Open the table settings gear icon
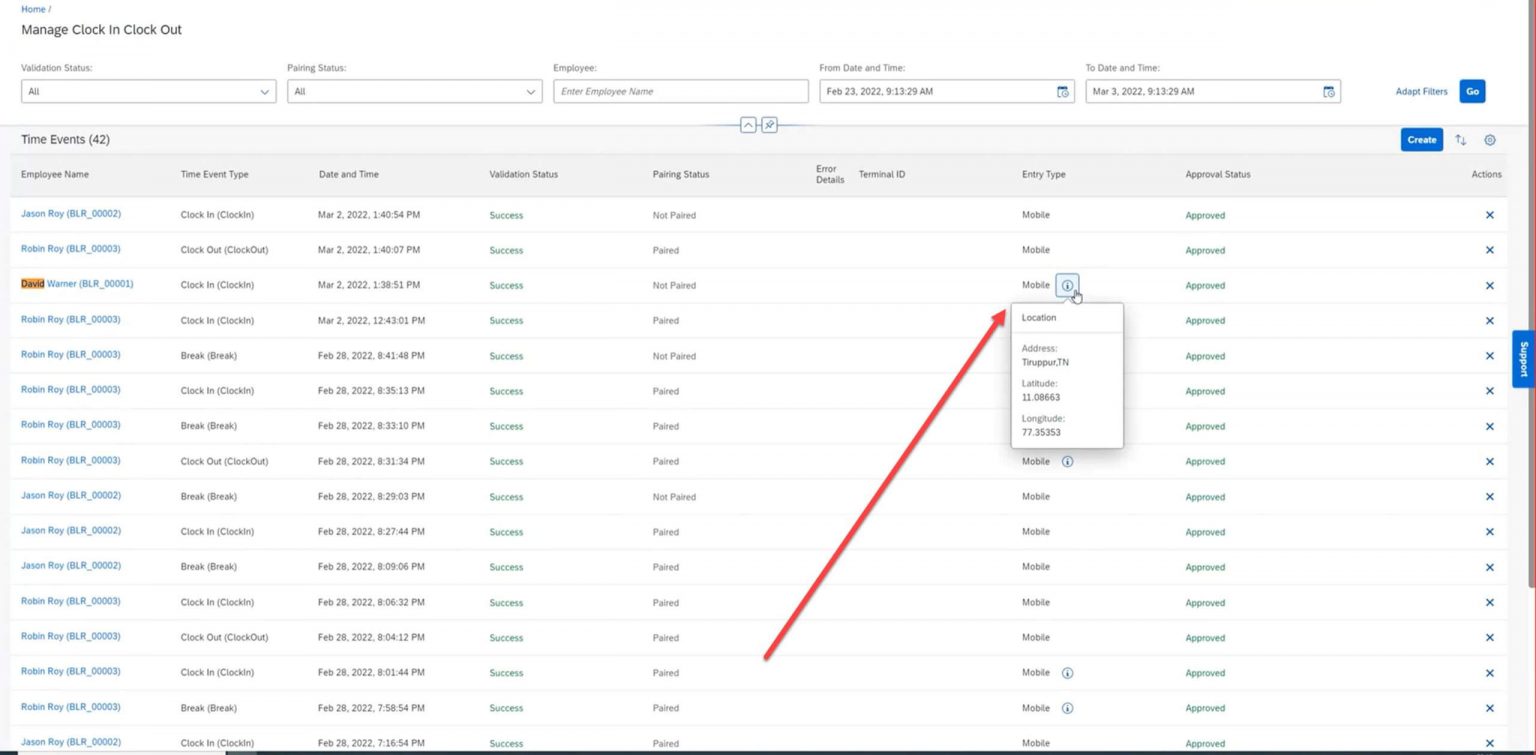 [x=1489, y=140]
